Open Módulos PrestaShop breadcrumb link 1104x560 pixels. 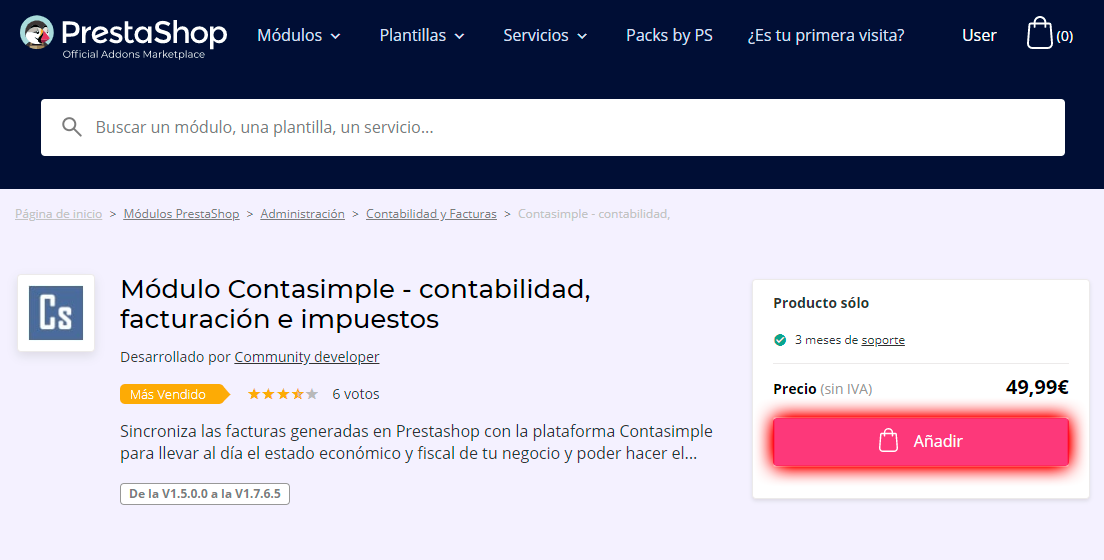pyautogui.click(x=182, y=214)
